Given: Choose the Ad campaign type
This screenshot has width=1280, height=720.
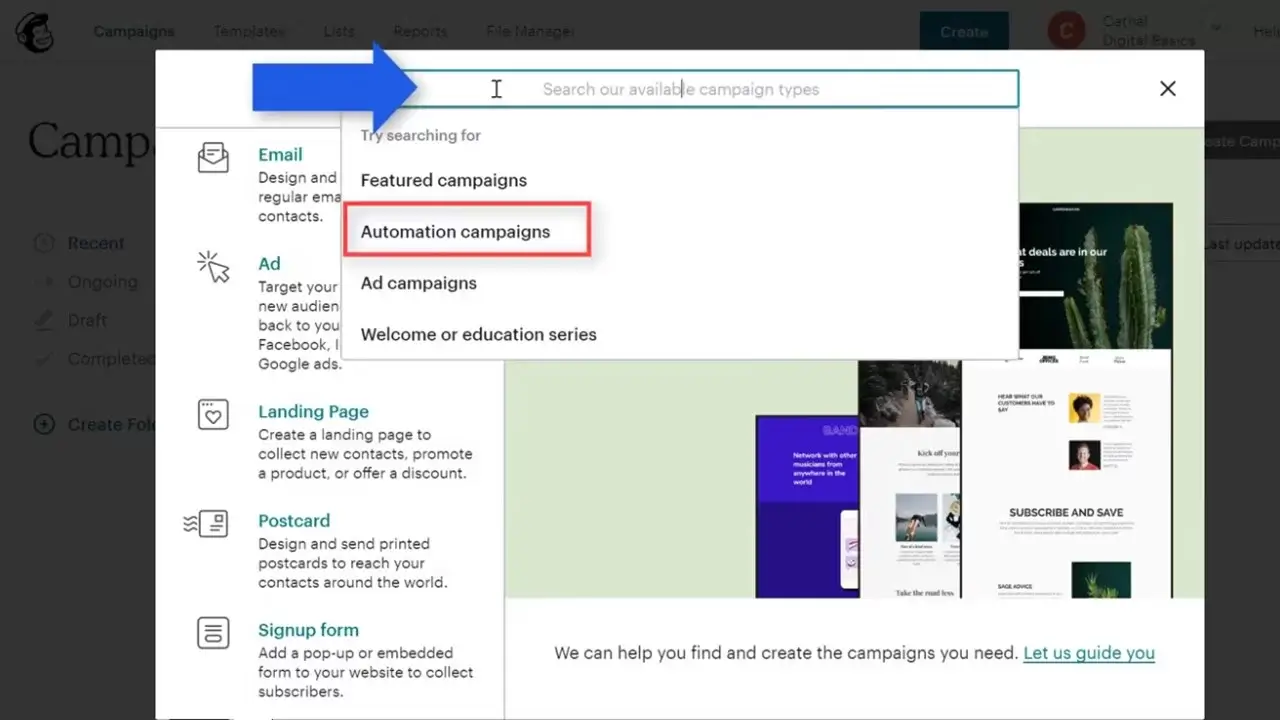Looking at the screenshot, I should click(x=269, y=263).
